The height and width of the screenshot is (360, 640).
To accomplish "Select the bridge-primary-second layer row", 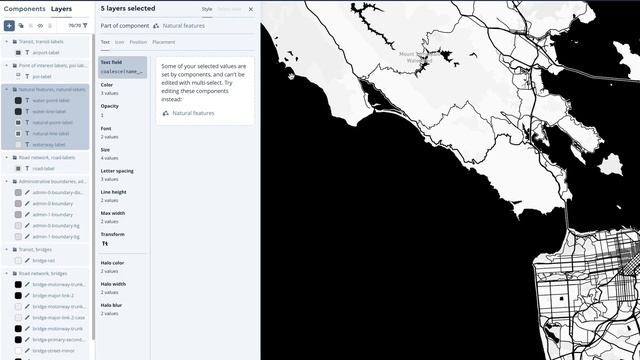I will point(45,340).
